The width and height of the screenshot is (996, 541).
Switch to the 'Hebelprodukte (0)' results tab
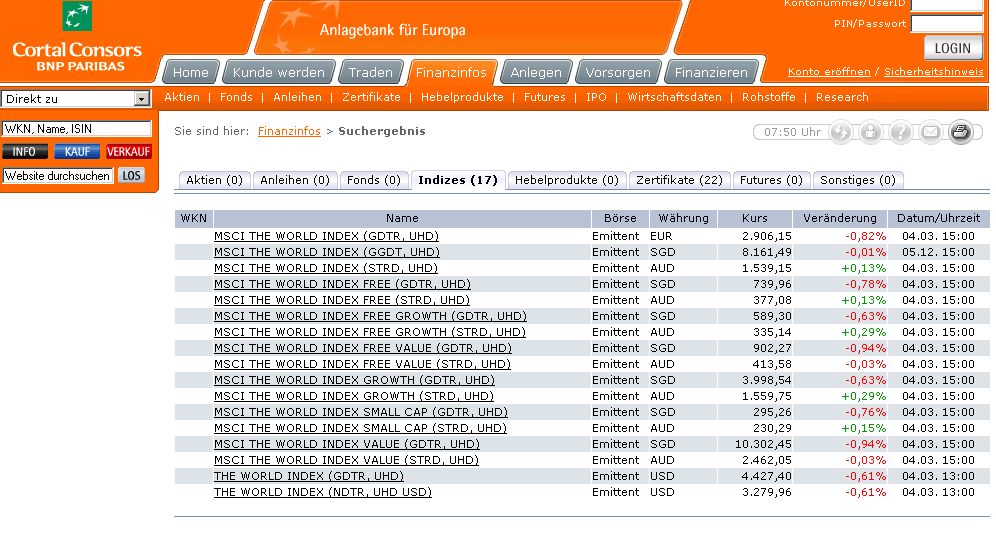567,180
